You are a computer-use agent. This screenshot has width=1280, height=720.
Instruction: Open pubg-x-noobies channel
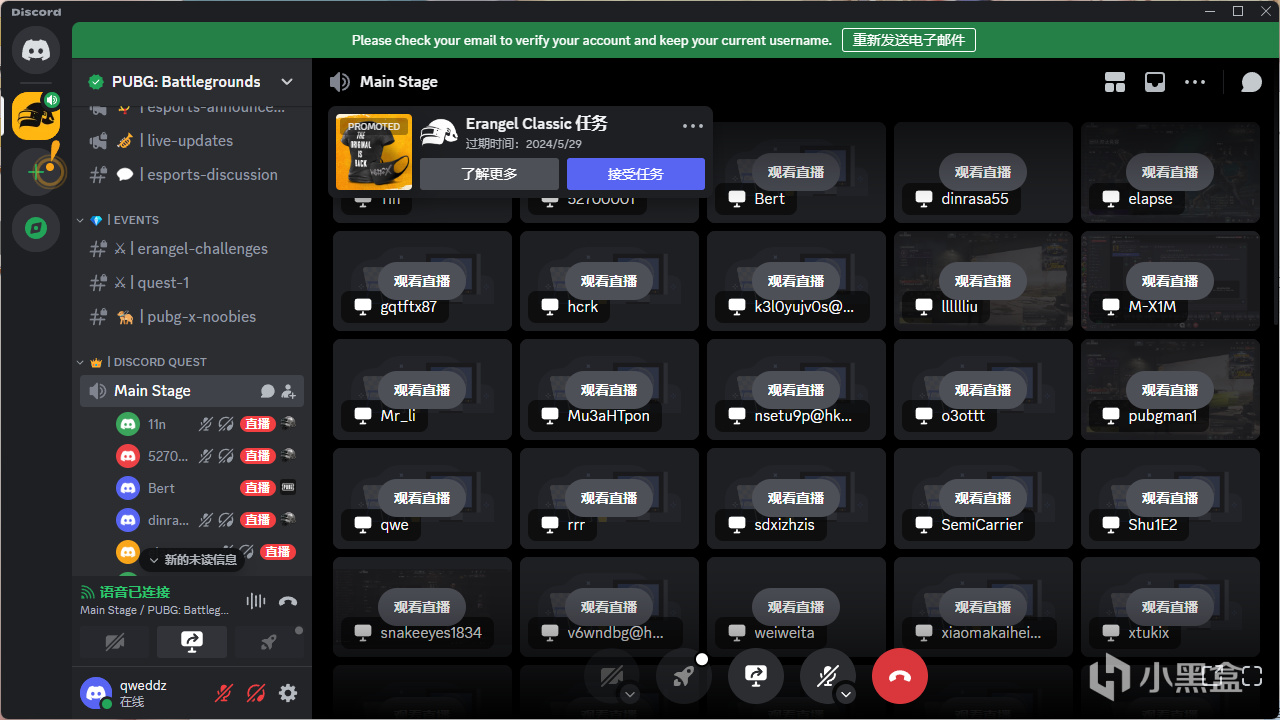click(x=192, y=317)
